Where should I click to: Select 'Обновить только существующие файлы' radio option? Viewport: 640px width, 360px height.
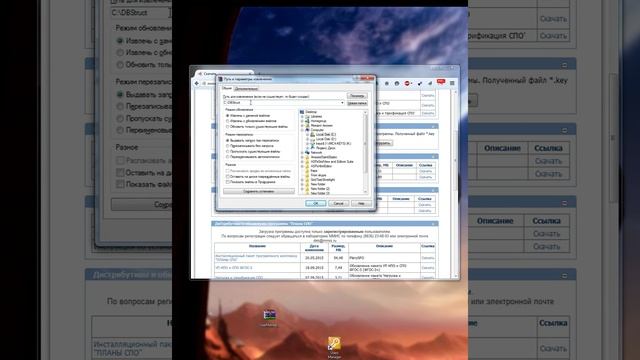(227, 127)
